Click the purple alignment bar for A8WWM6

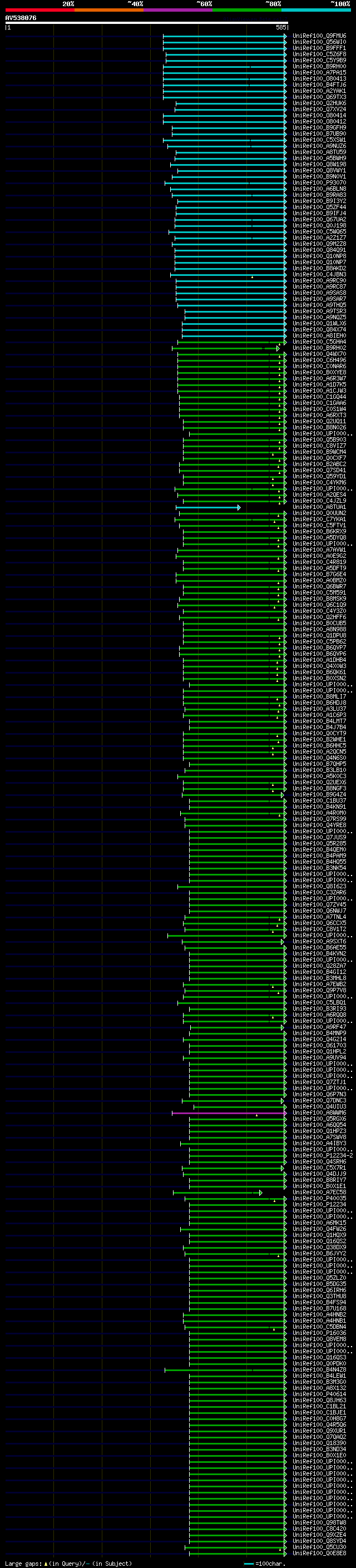tap(229, 1112)
